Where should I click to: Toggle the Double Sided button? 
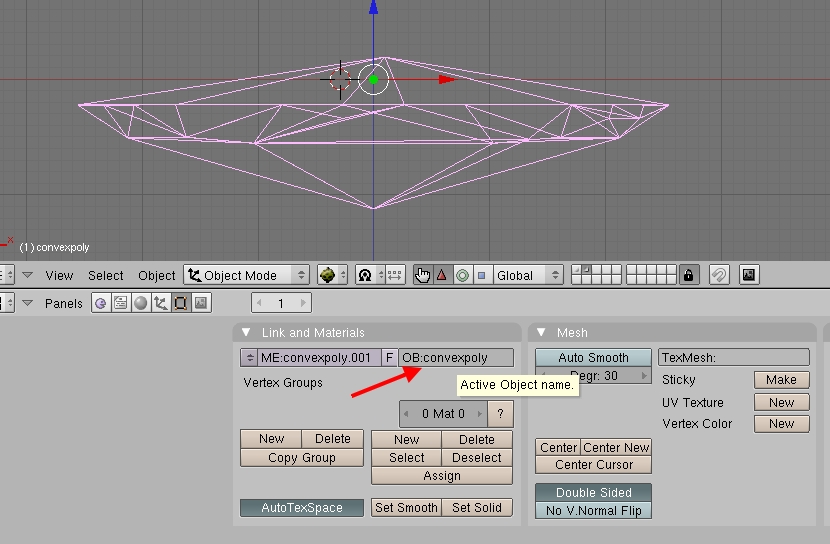coord(593,493)
